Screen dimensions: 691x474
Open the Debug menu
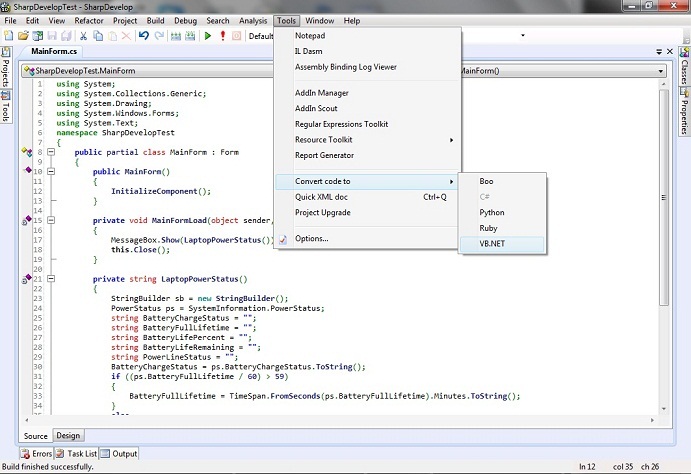(186, 21)
